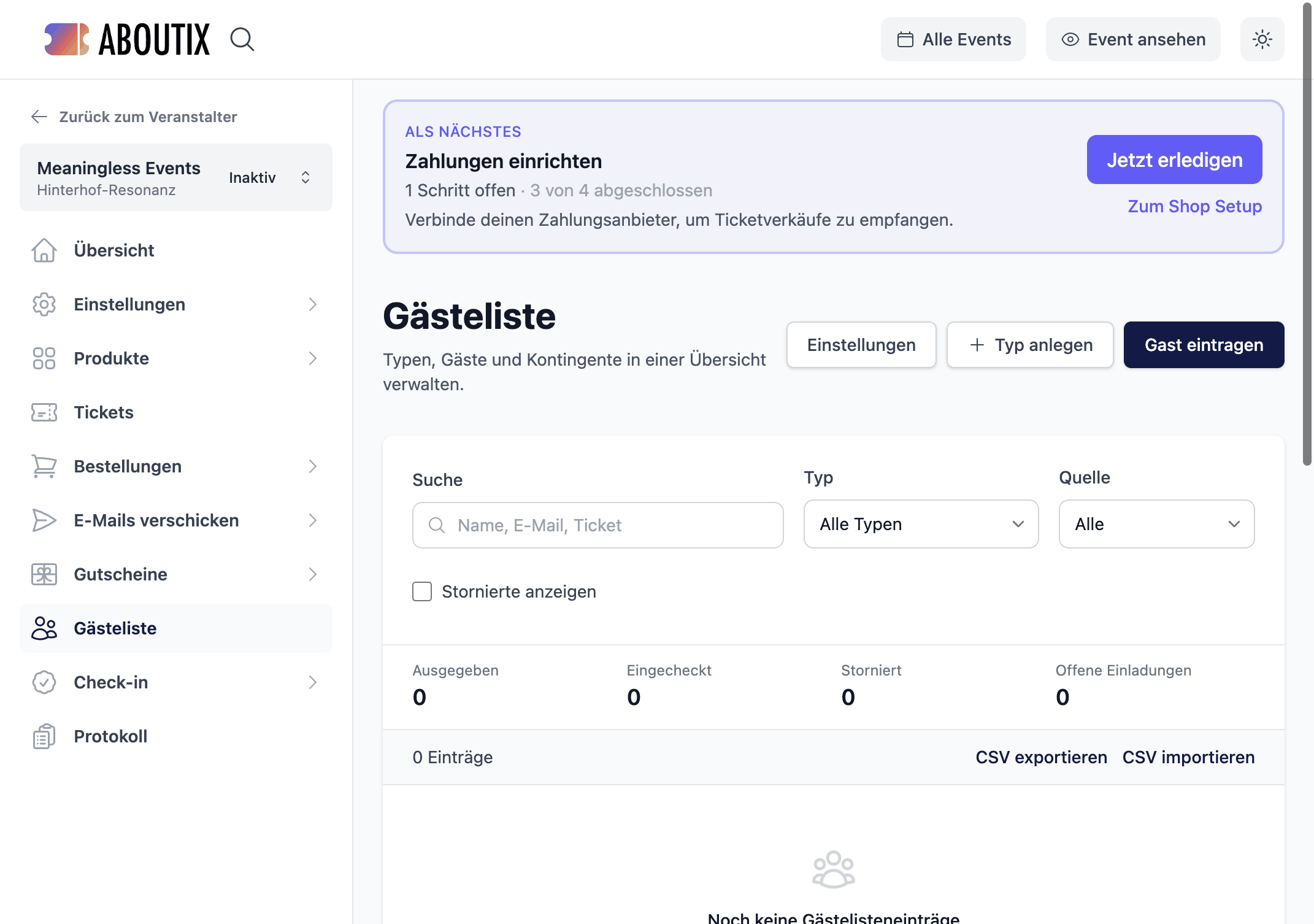Click the E-Mails verschicken paper plane icon

tap(44, 520)
